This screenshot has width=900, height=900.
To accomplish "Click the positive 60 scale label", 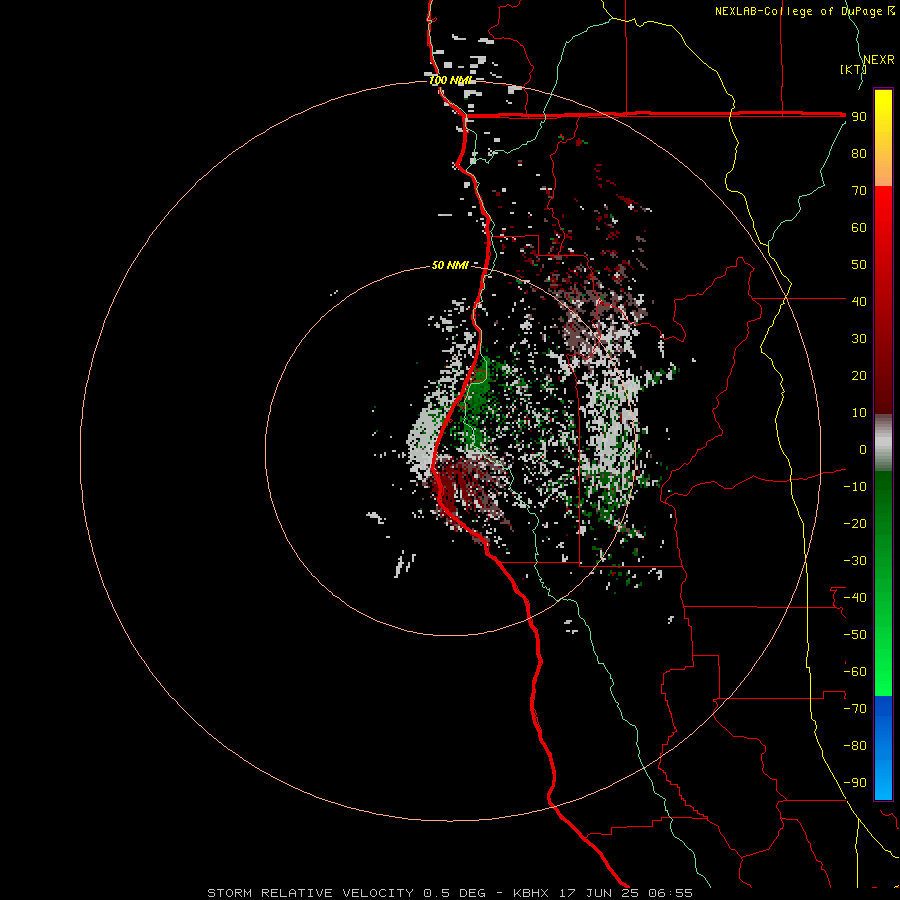I will tap(859, 228).
